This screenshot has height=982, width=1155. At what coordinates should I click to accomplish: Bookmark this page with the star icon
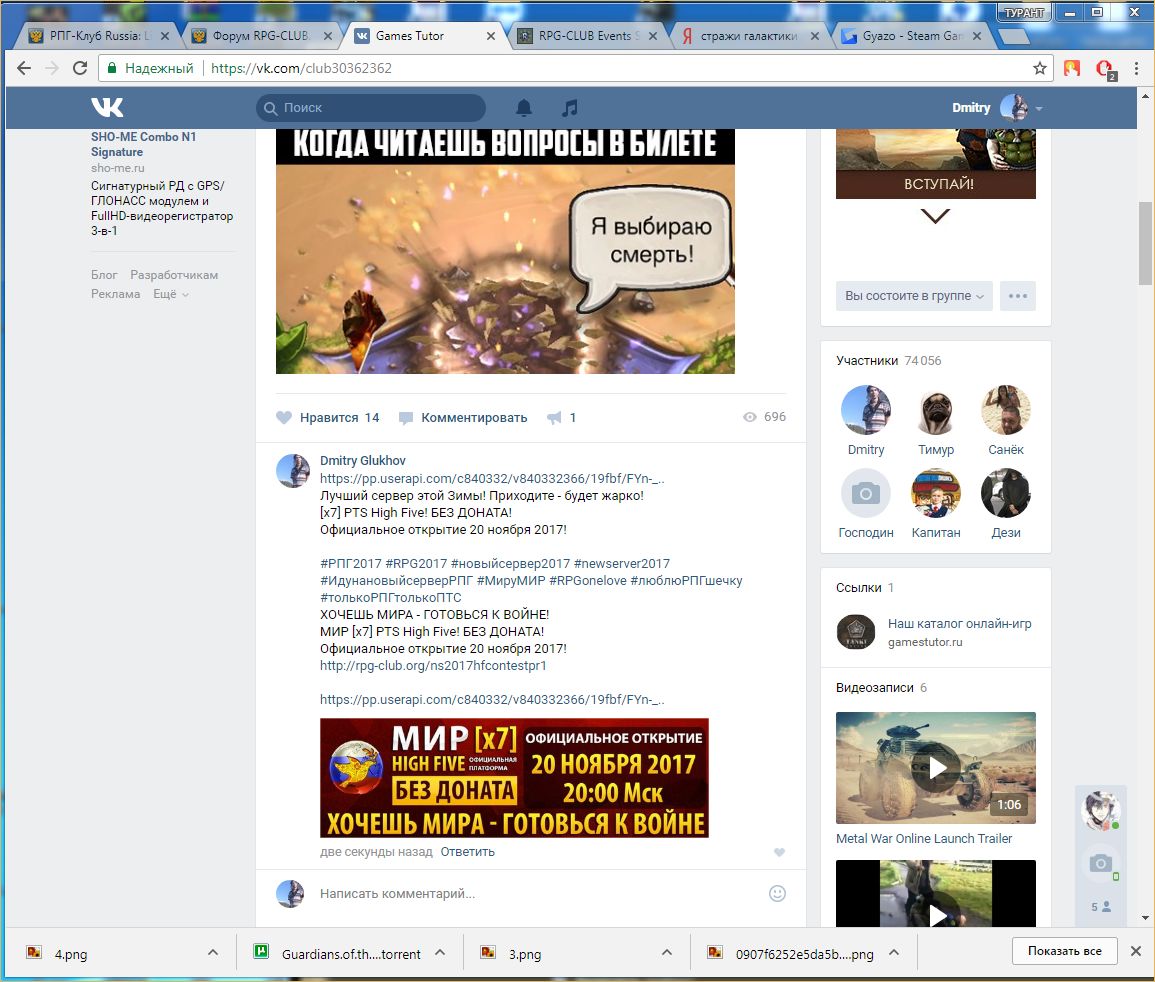click(1039, 69)
